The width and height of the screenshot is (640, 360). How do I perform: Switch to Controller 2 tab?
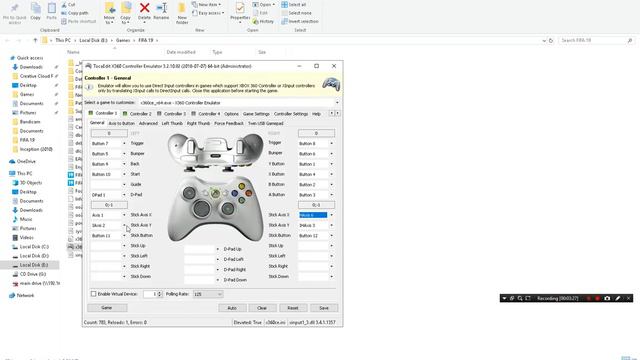(137, 114)
